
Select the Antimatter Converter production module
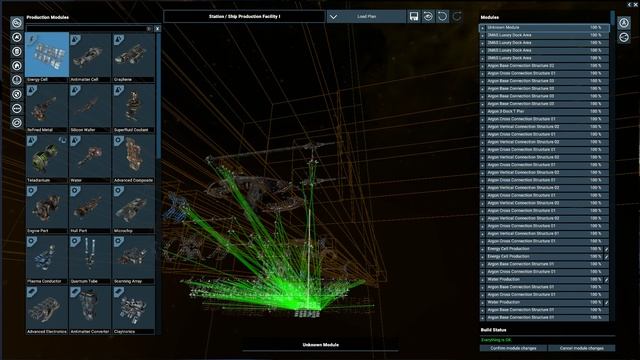click(x=90, y=310)
